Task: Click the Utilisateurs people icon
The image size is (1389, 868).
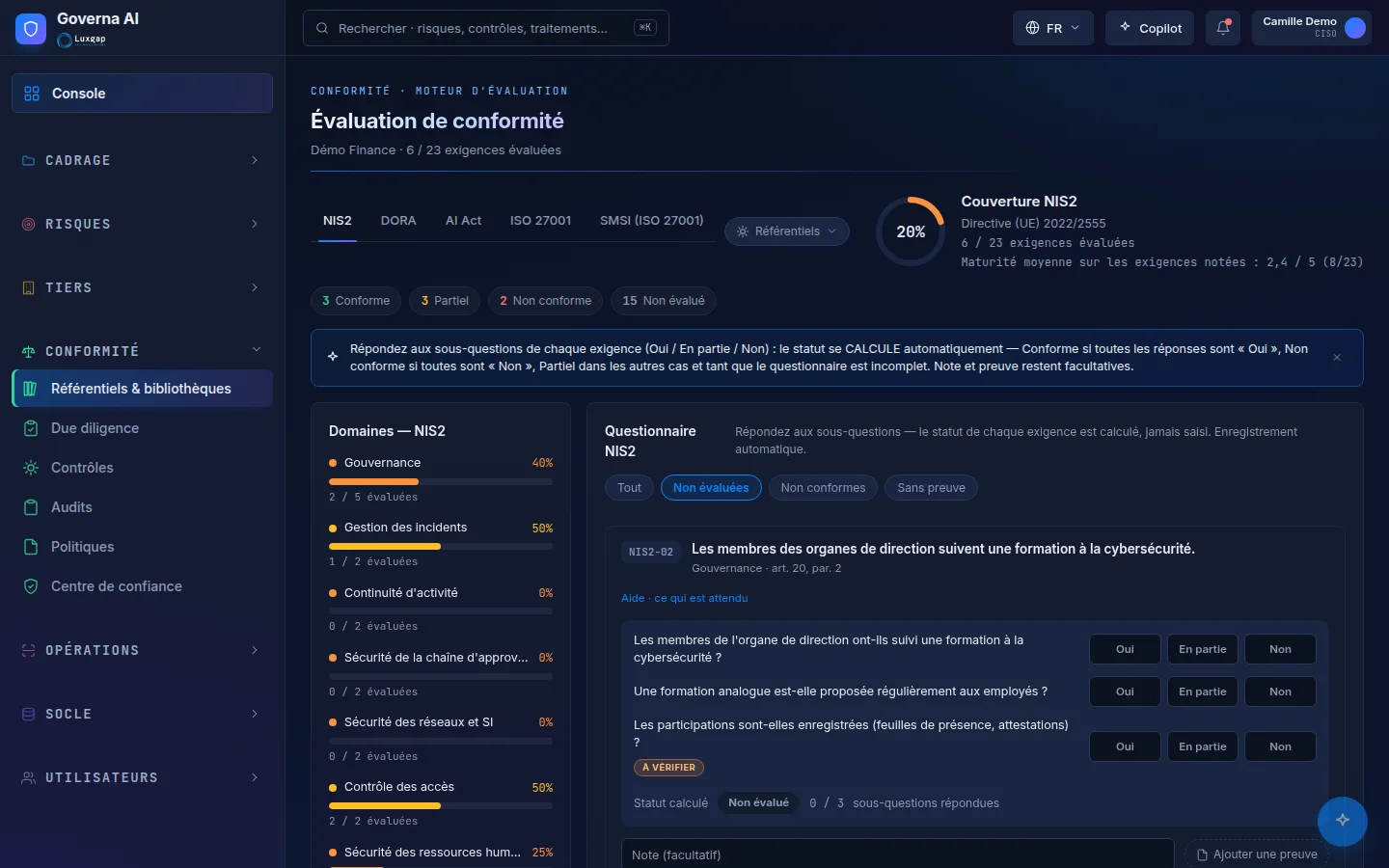Action: coord(28,777)
